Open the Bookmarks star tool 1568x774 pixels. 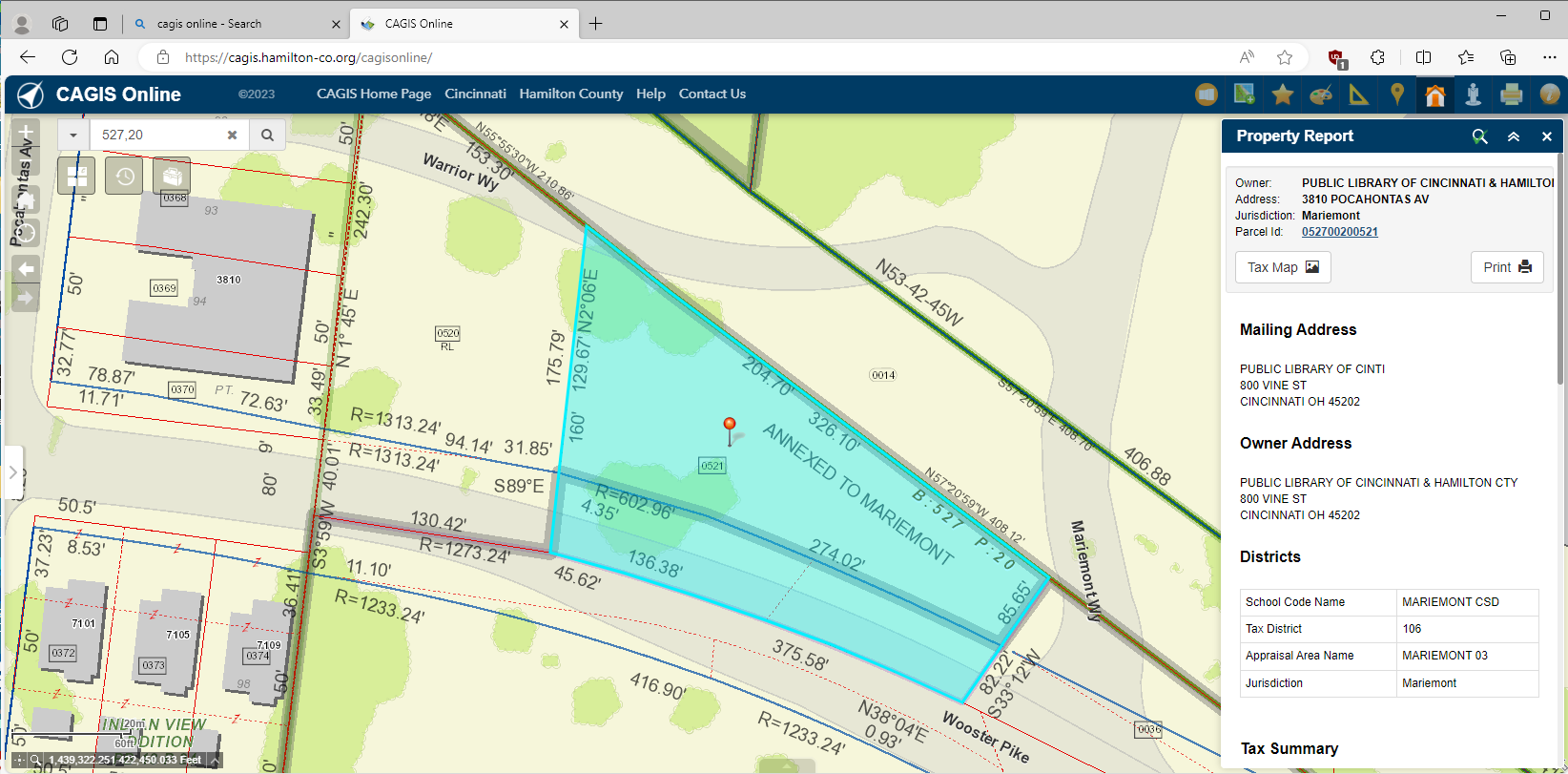click(1283, 94)
